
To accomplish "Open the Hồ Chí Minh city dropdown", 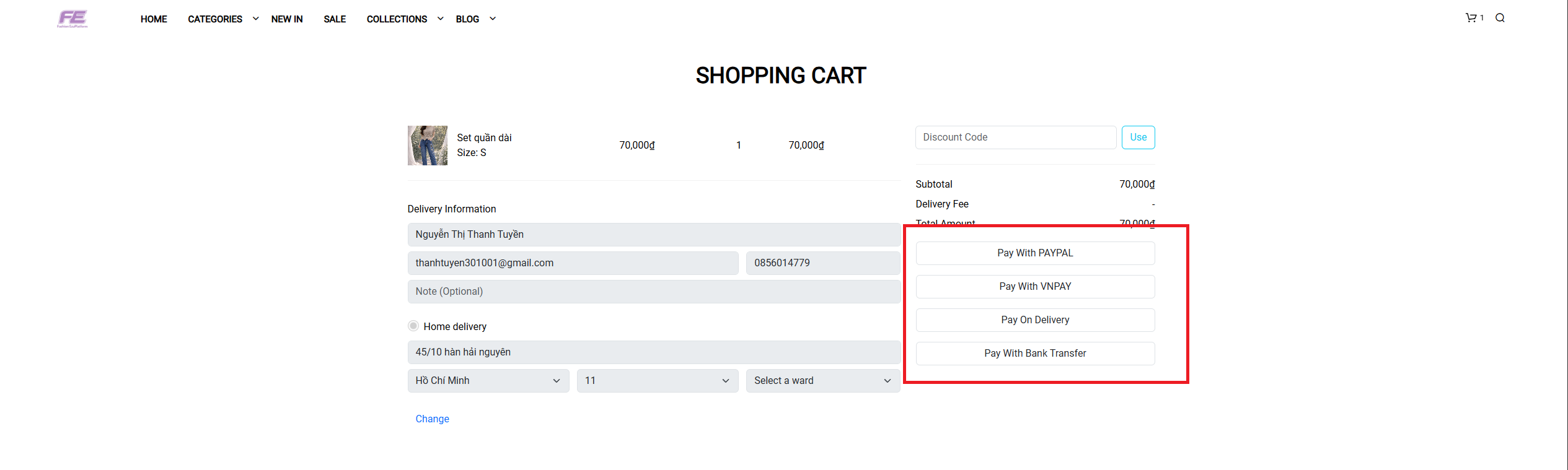I will [488, 381].
